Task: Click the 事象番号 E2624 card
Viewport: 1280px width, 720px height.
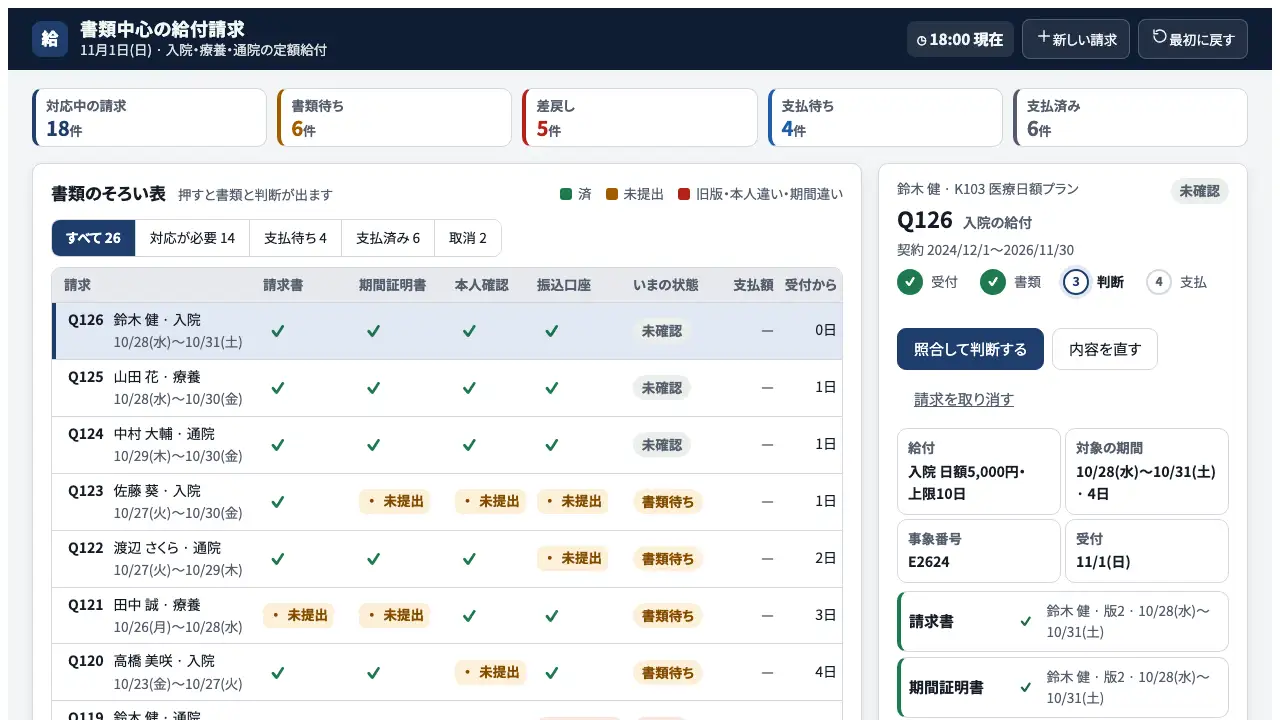Action: tap(978, 550)
